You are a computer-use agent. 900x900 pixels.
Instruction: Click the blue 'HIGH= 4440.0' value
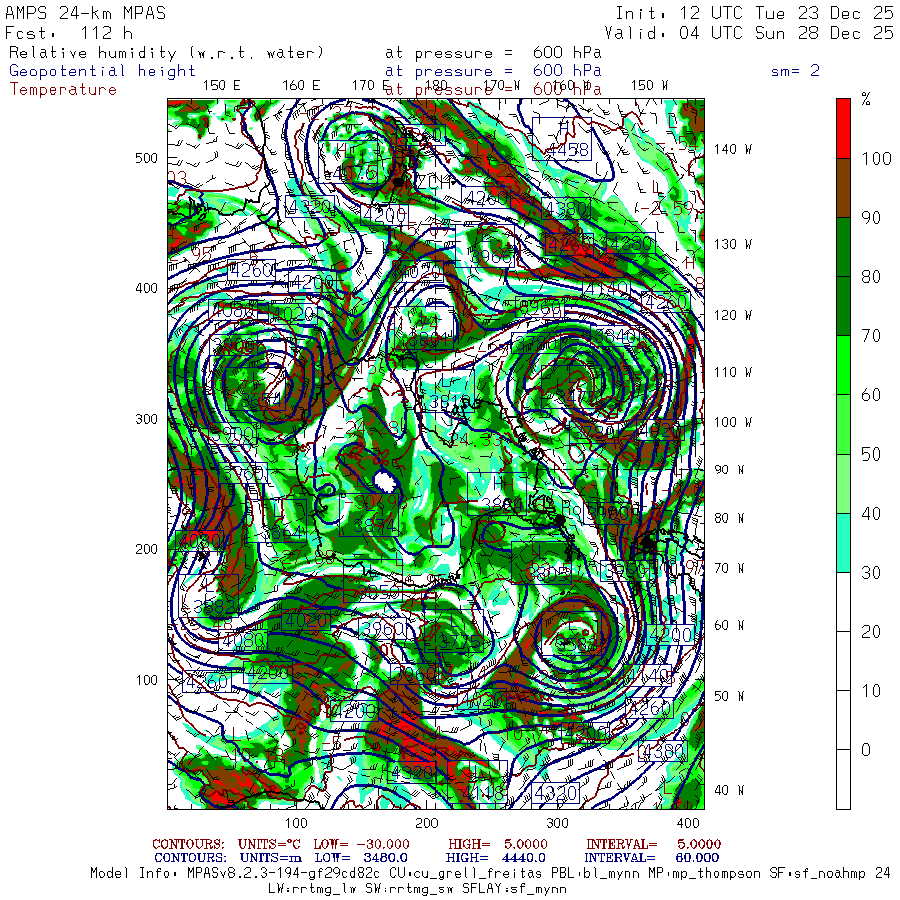[x=495, y=858]
